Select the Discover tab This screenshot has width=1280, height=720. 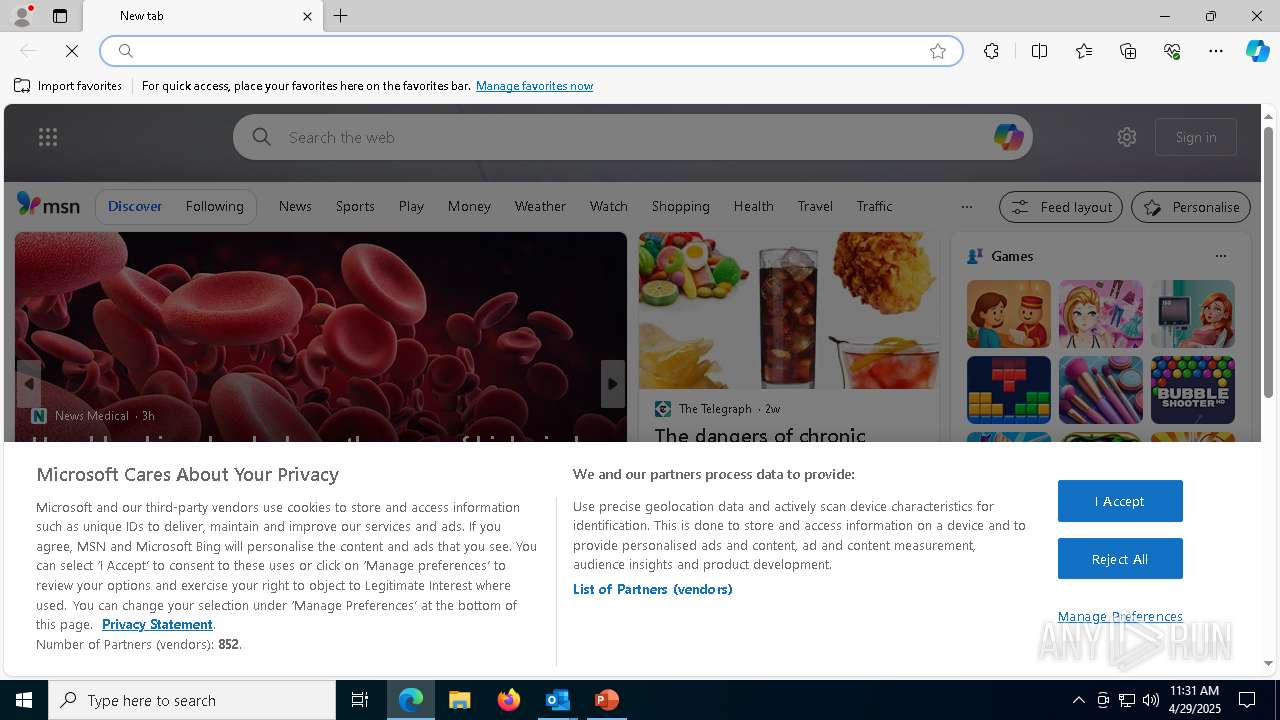tap(135, 206)
